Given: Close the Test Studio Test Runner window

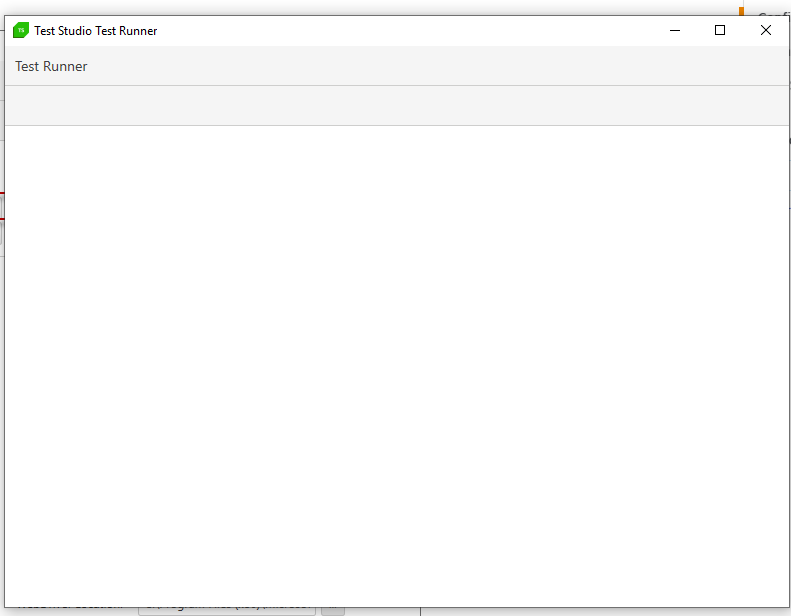Looking at the screenshot, I should (766, 30).
